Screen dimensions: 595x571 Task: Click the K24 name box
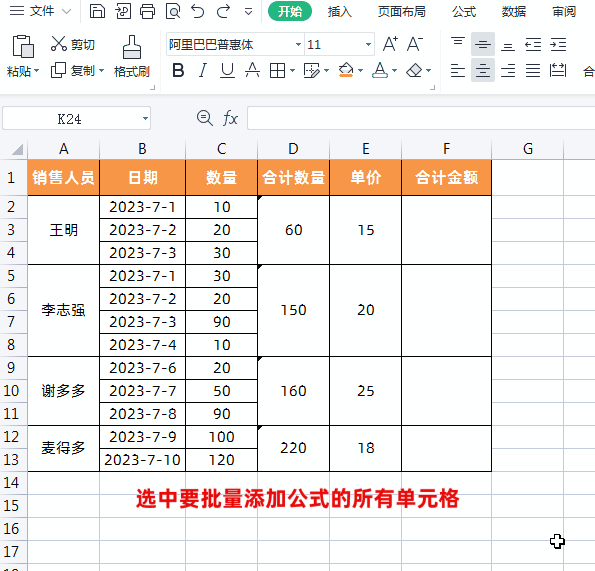69,118
